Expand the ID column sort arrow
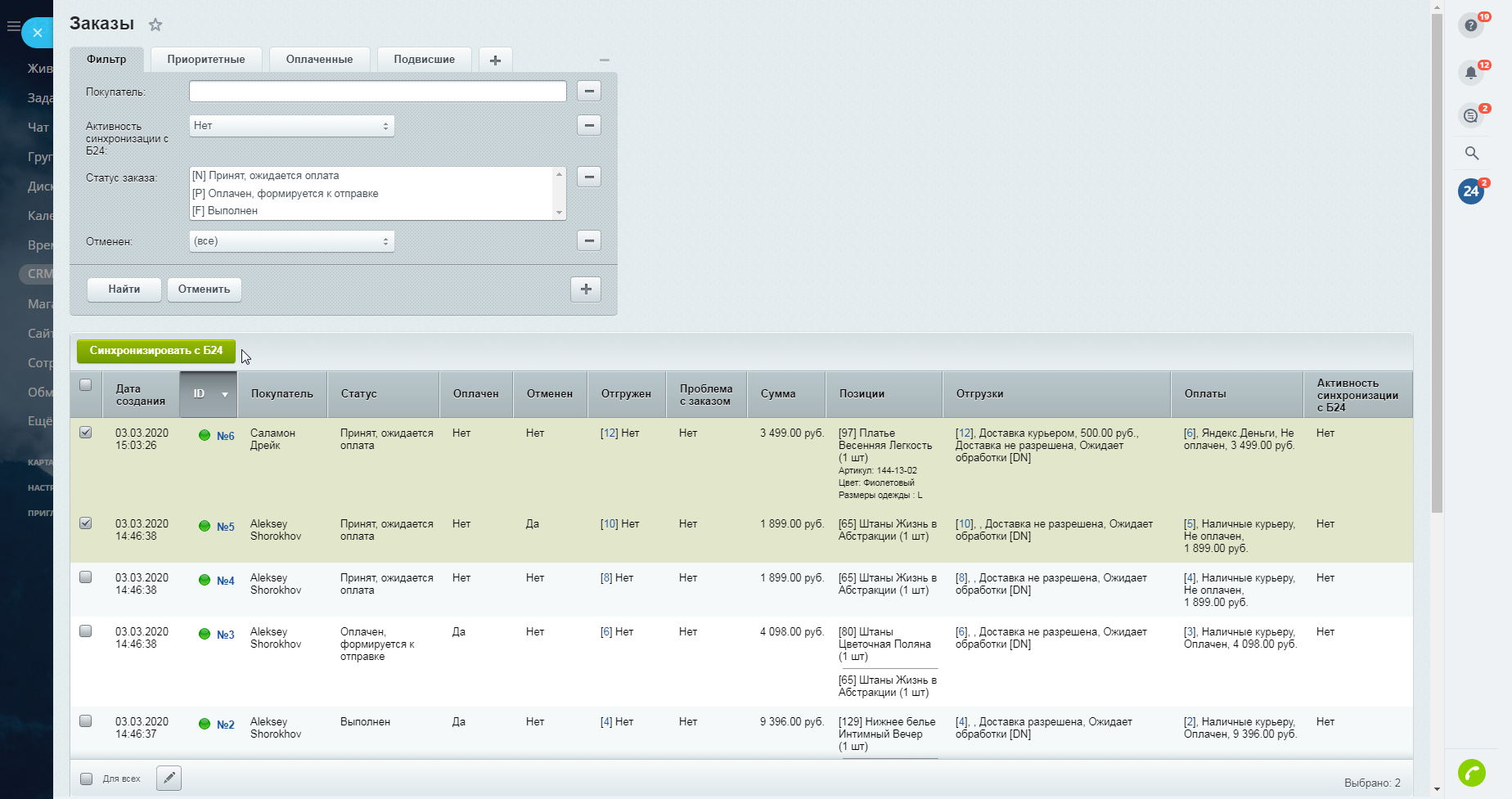Image resolution: width=1512 pixels, height=799 pixels. (225, 394)
